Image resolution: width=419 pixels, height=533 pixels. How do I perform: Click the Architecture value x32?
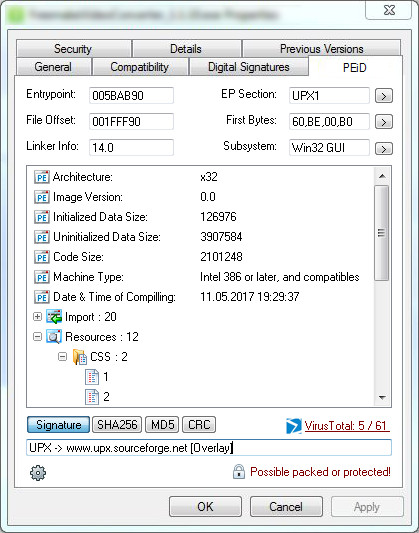tap(209, 177)
